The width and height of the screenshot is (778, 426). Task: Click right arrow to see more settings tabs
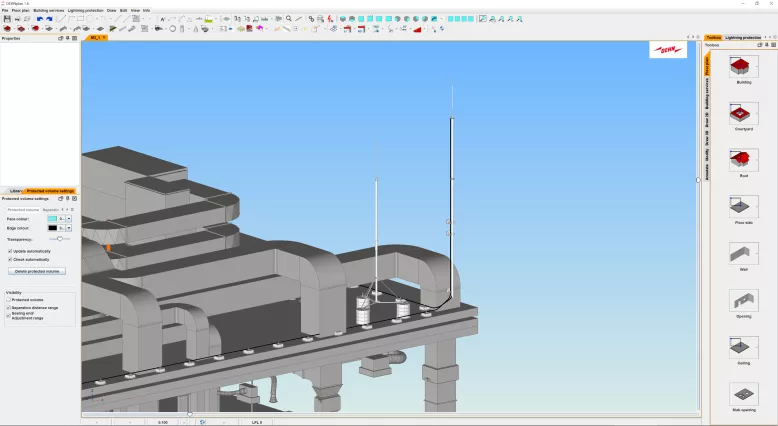click(x=67, y=210)
